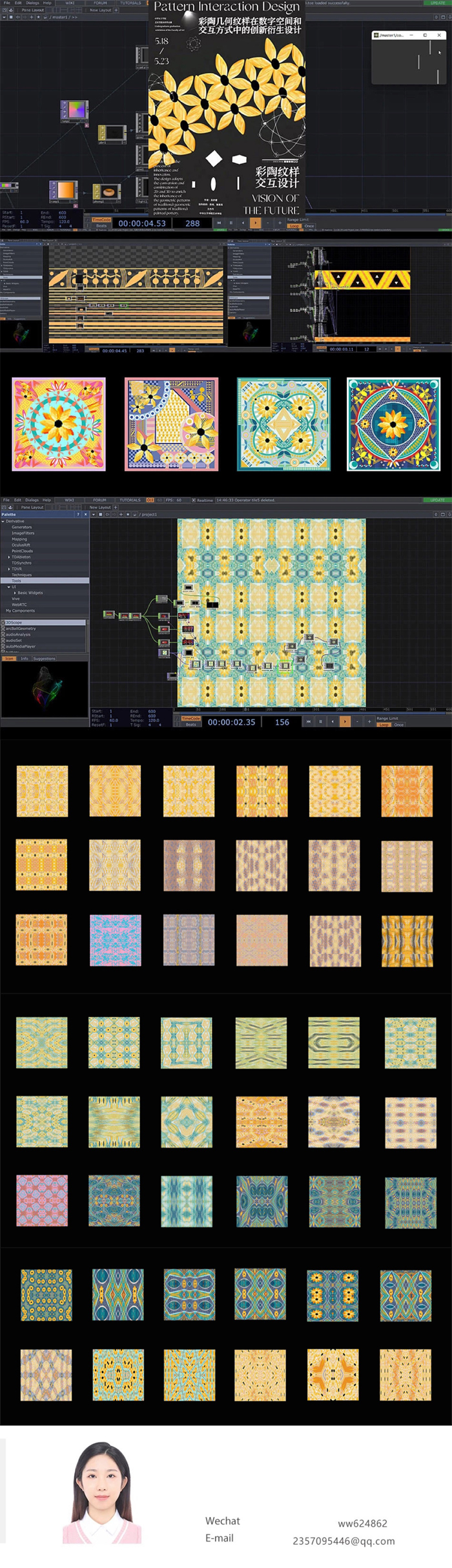This screenshot has width=452, height=1568.
Task: Open Palette help question mark icon
Action: click(78, 514)
